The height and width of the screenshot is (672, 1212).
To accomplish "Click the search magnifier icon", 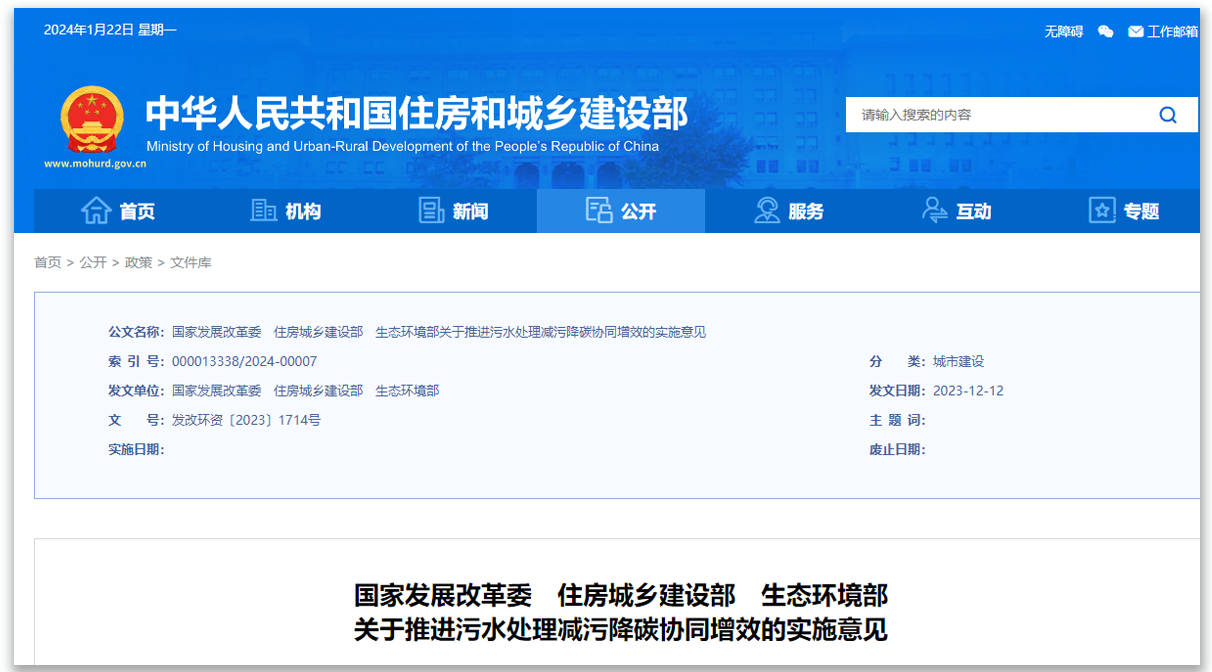I will 1168,115.
